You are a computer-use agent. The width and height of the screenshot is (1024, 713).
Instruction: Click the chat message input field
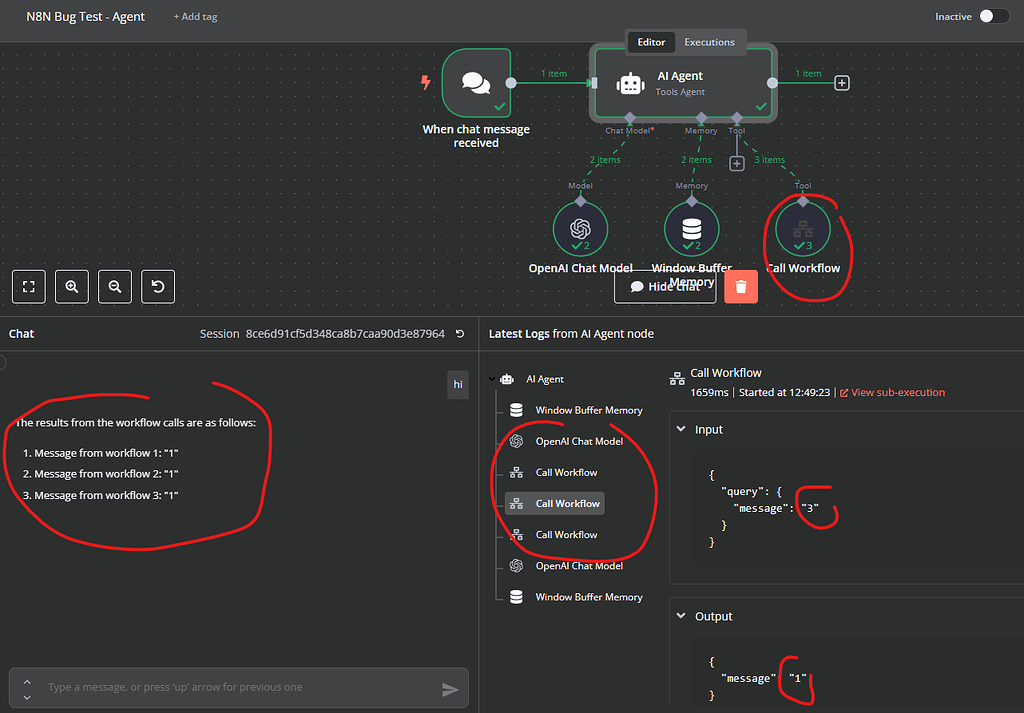point(240,687)
